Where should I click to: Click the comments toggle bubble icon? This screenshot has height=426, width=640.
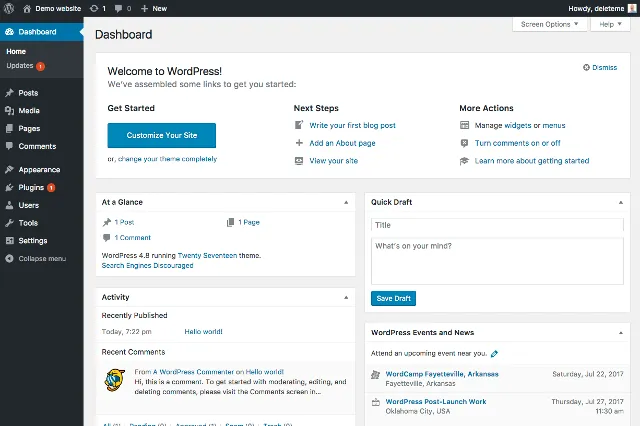[464, 143]
